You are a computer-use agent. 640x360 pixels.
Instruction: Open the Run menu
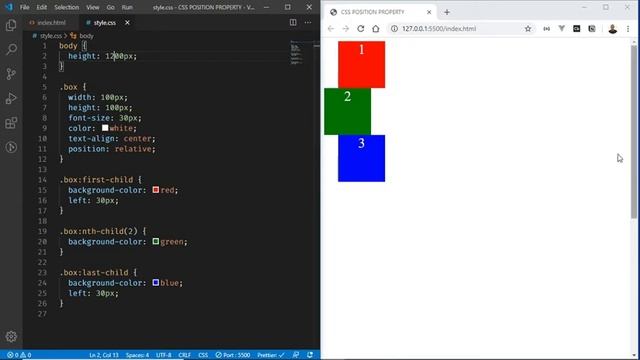pyautogui.click(x=127, y=7)
